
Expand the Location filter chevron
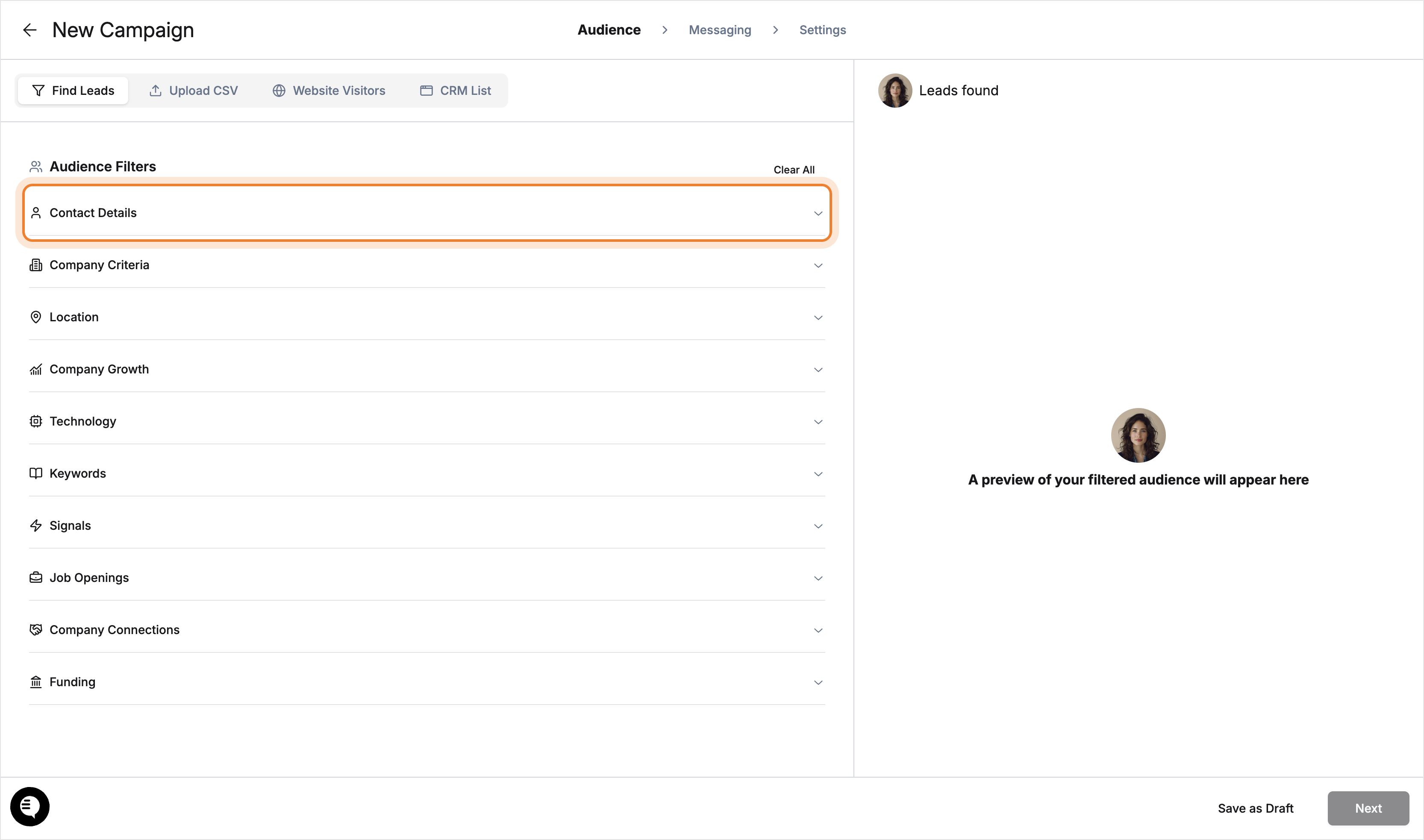(818, 317)
